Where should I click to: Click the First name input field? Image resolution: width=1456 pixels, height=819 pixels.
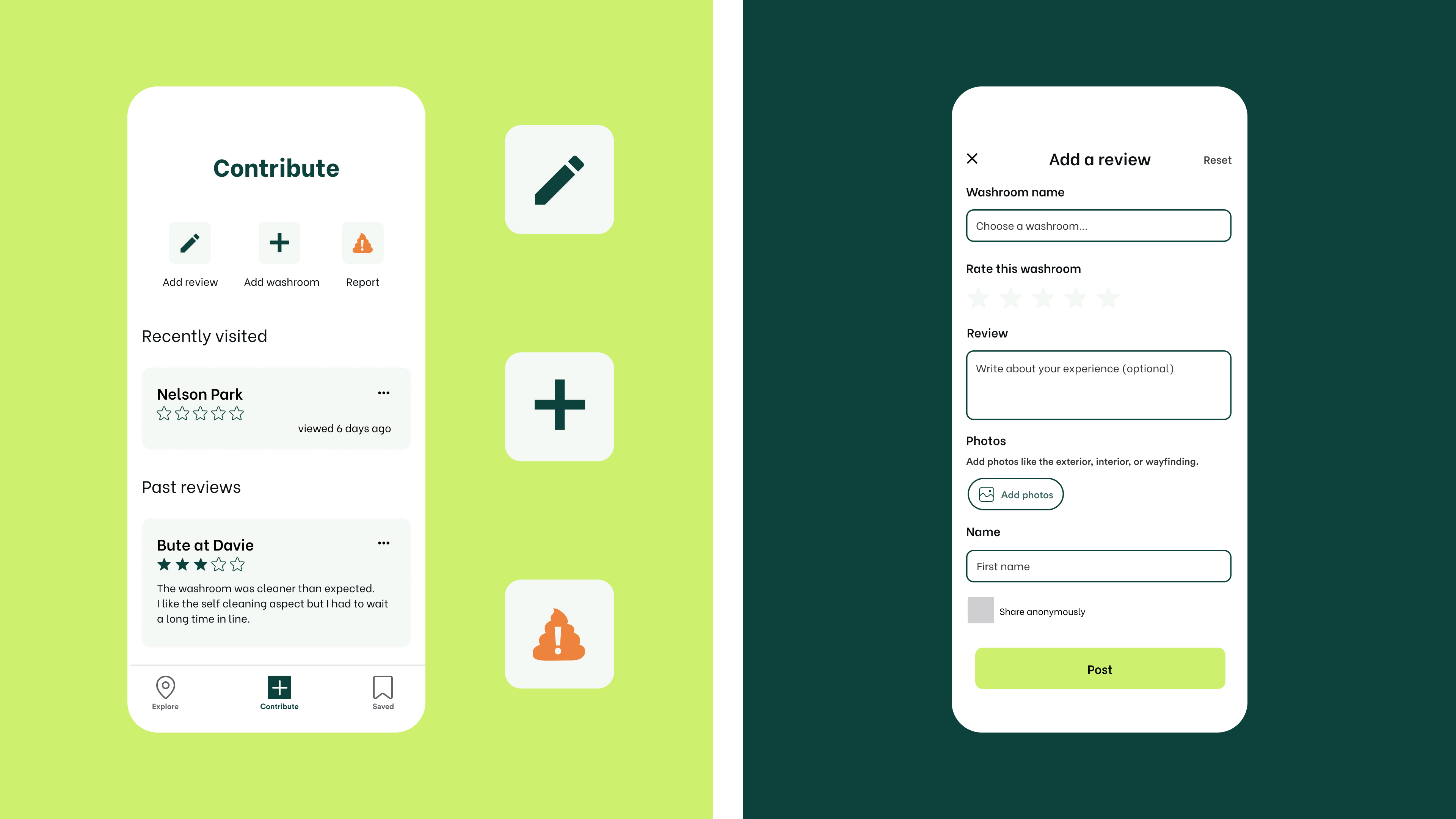pyautogui.click(x=1098, y=566)
